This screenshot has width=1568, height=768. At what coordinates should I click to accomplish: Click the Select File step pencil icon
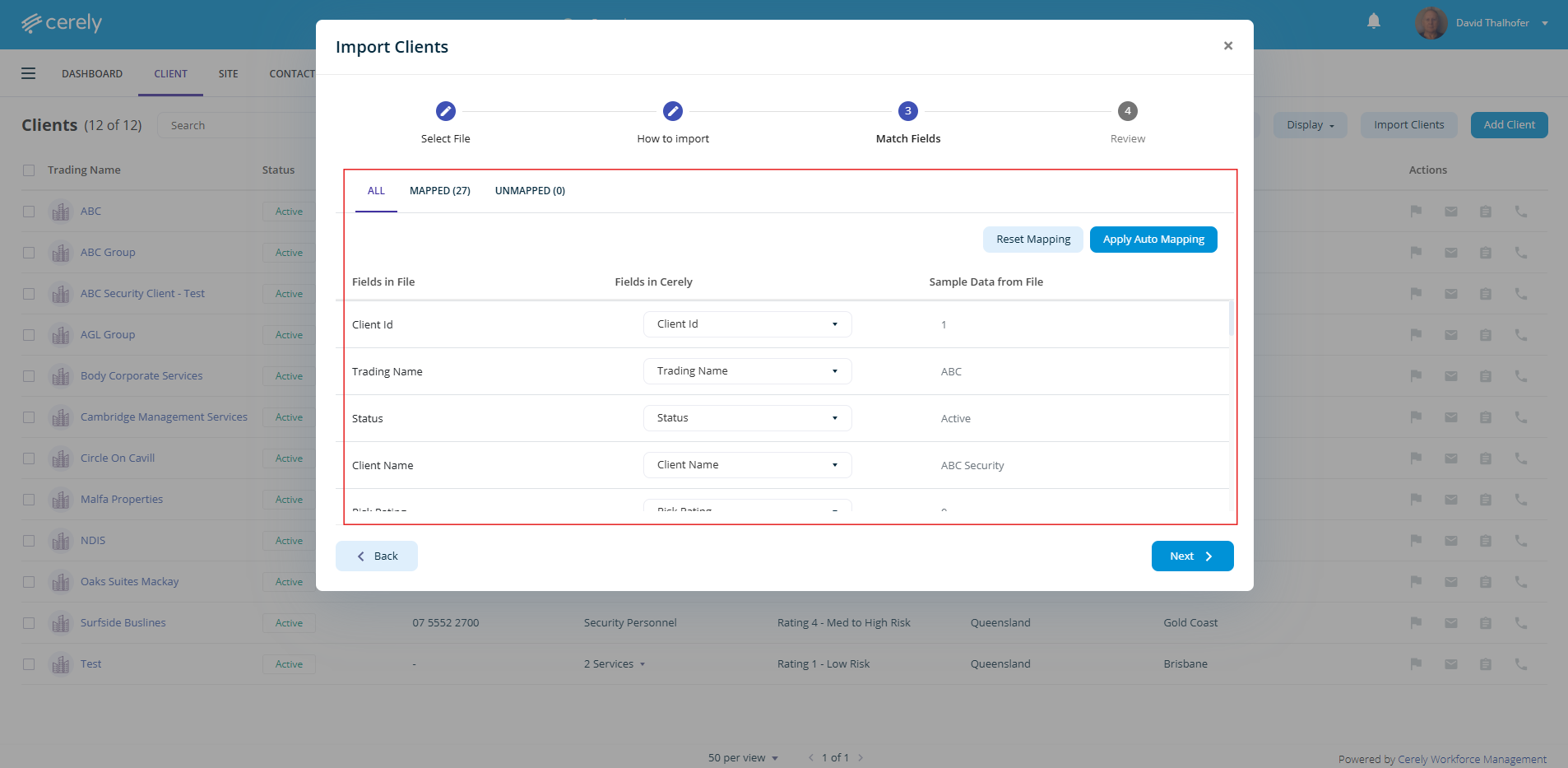(445, 111)
